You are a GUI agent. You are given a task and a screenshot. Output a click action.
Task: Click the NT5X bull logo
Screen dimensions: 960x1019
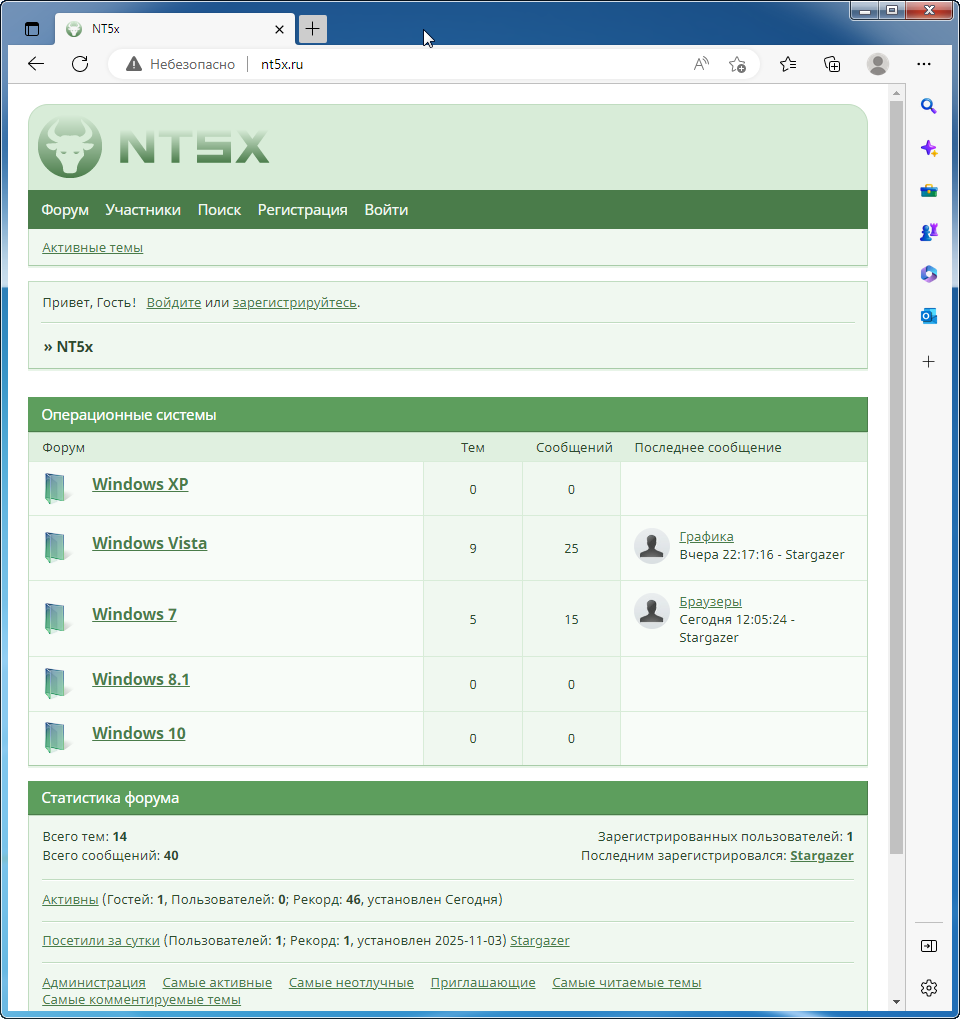click(x=70, y=147)
